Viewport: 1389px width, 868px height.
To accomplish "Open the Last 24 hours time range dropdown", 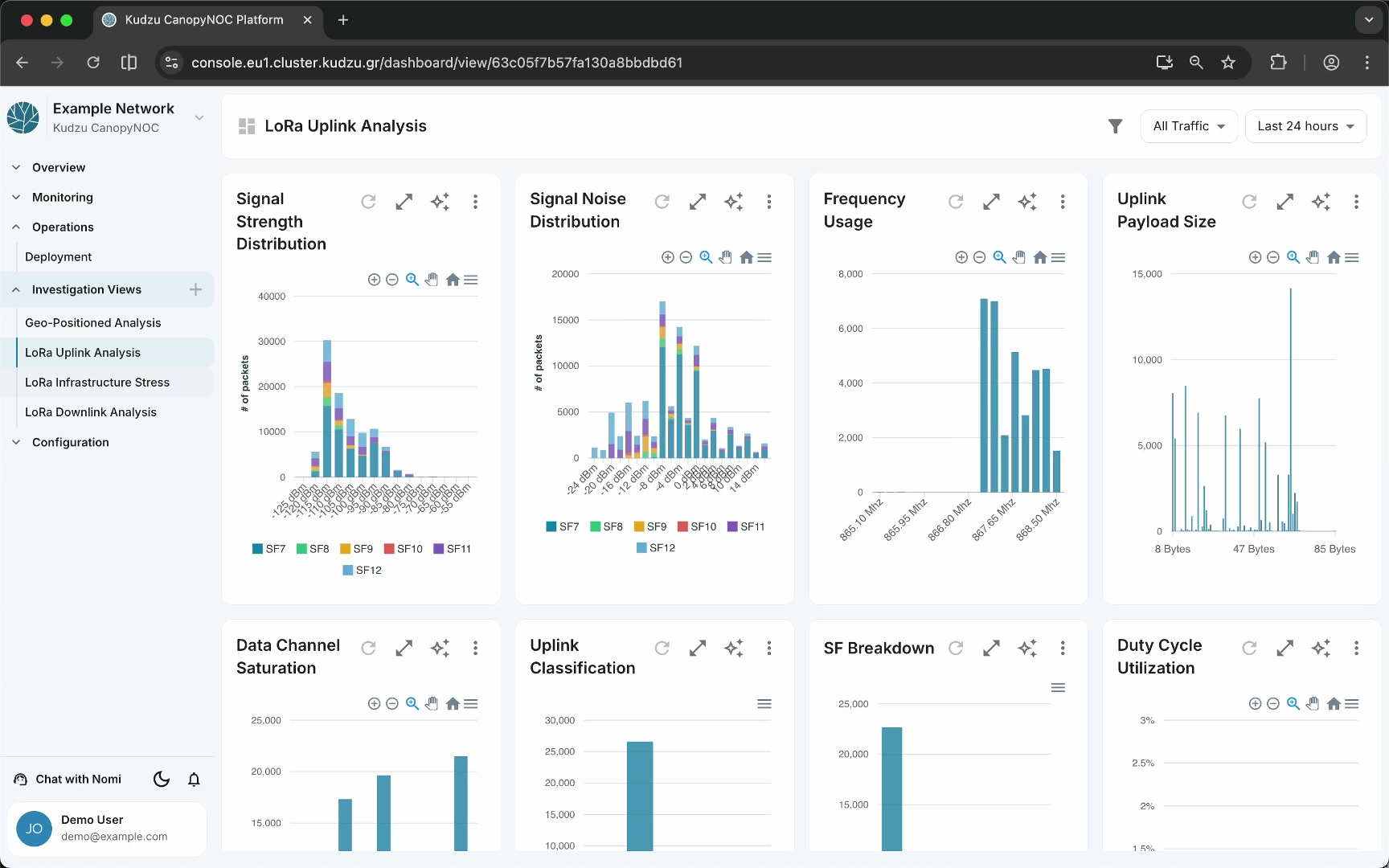I will point(1305,126).
